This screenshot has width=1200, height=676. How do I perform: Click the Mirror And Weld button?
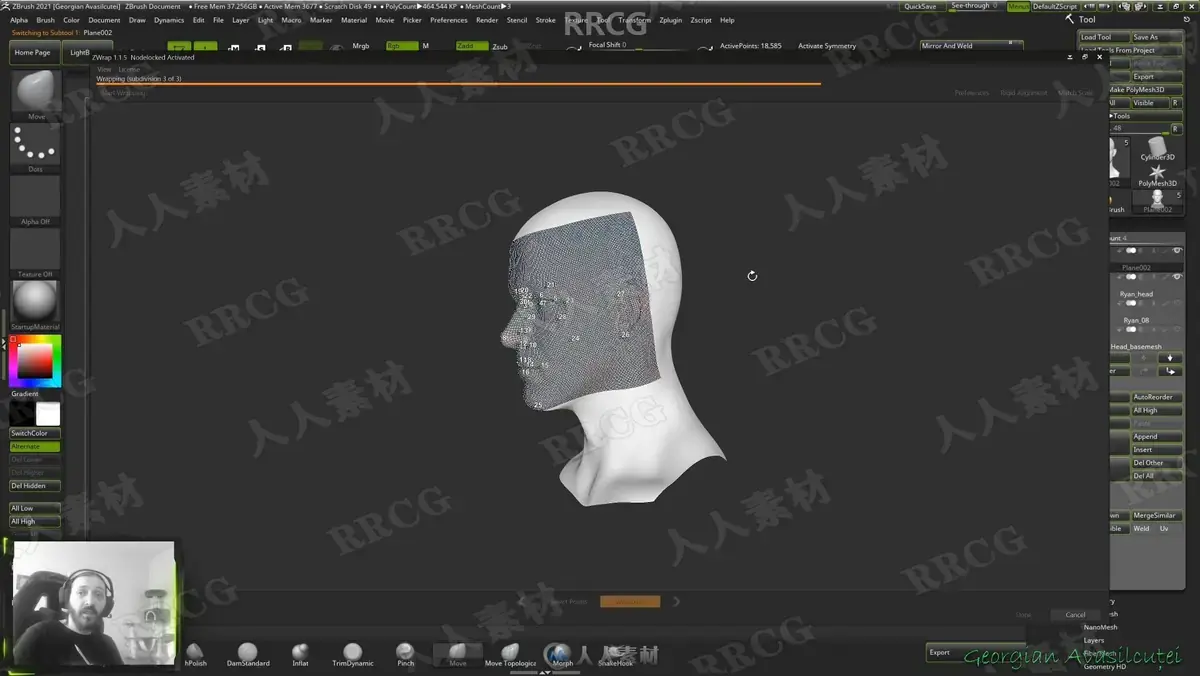[x=971, y=46]
